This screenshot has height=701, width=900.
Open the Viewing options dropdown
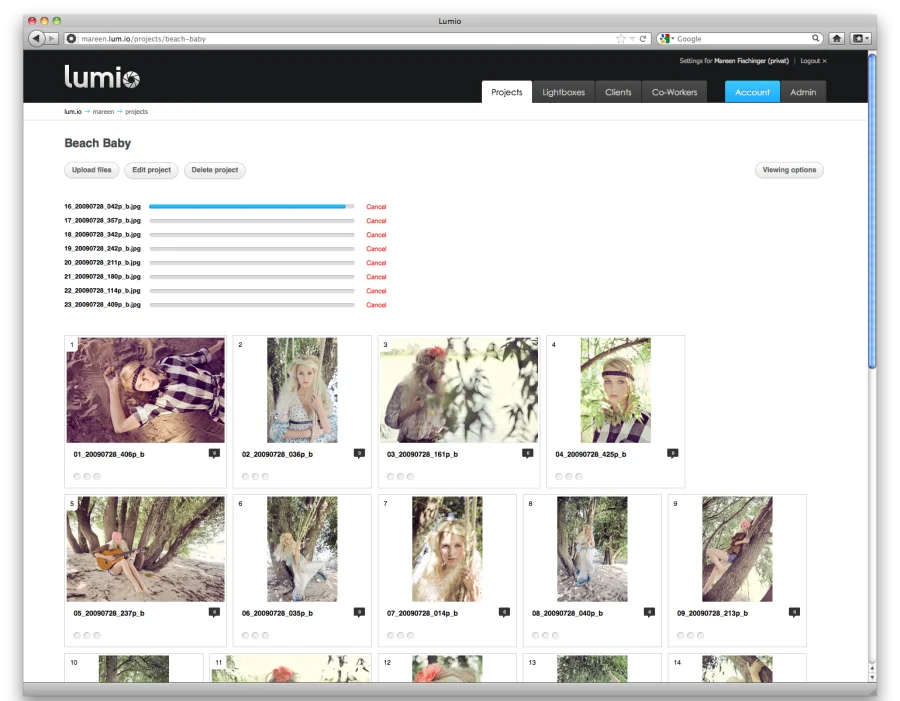click(x=789, y=170)
